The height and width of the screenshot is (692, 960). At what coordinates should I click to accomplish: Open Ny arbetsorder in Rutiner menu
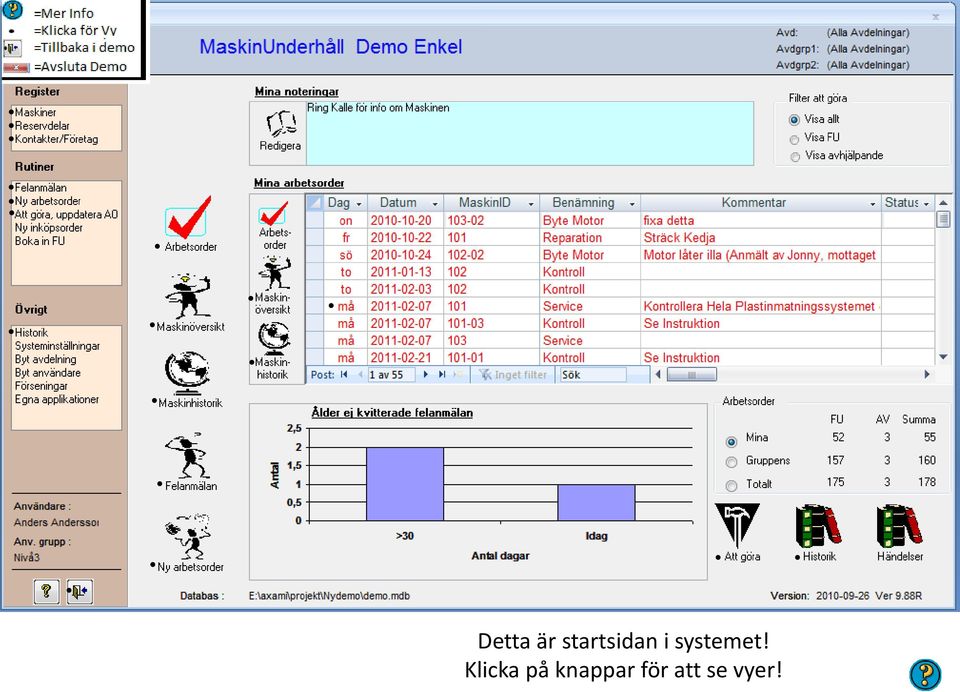(47, 201)
